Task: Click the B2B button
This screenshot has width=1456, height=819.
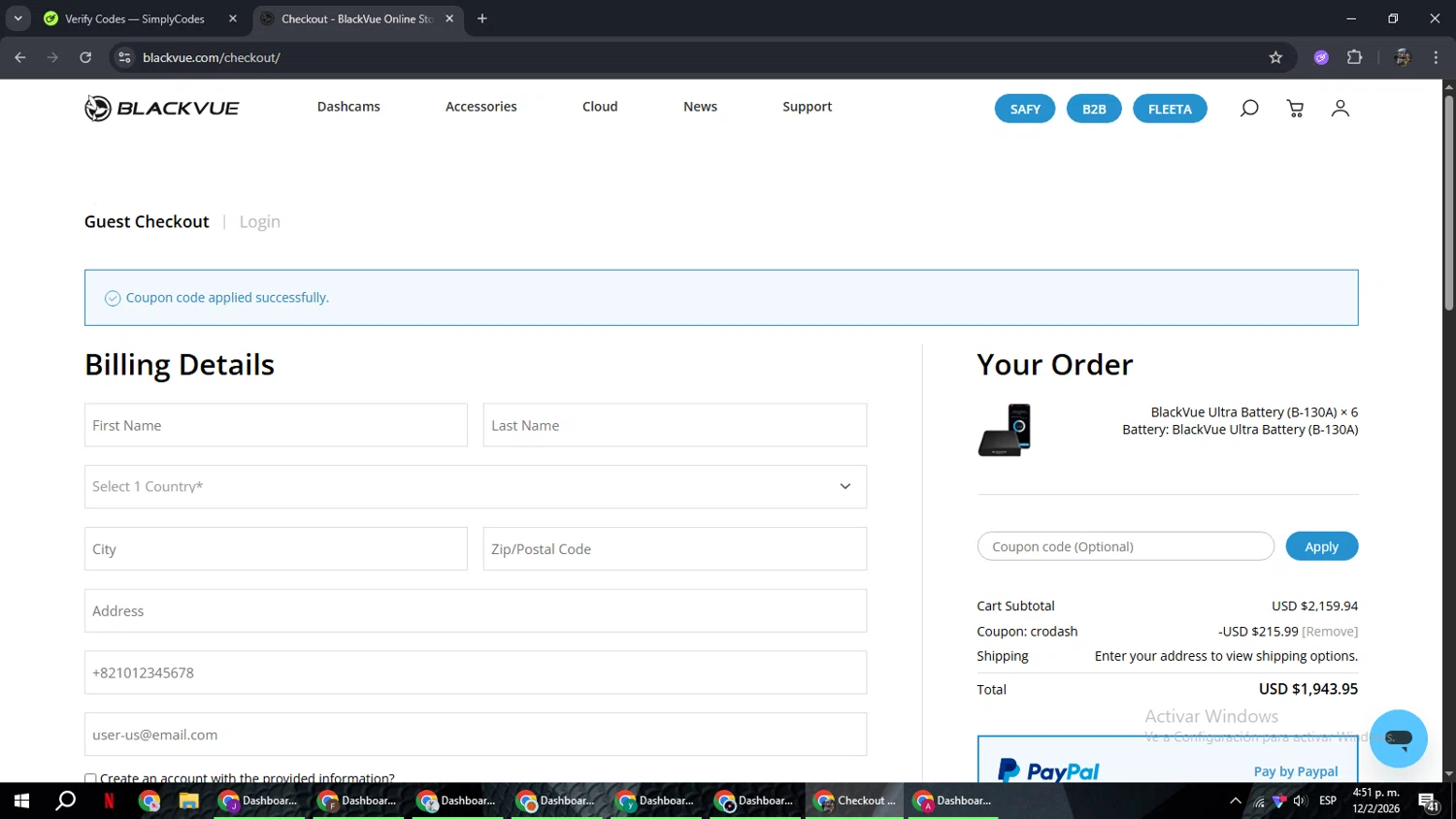Action: point(1094,109)
